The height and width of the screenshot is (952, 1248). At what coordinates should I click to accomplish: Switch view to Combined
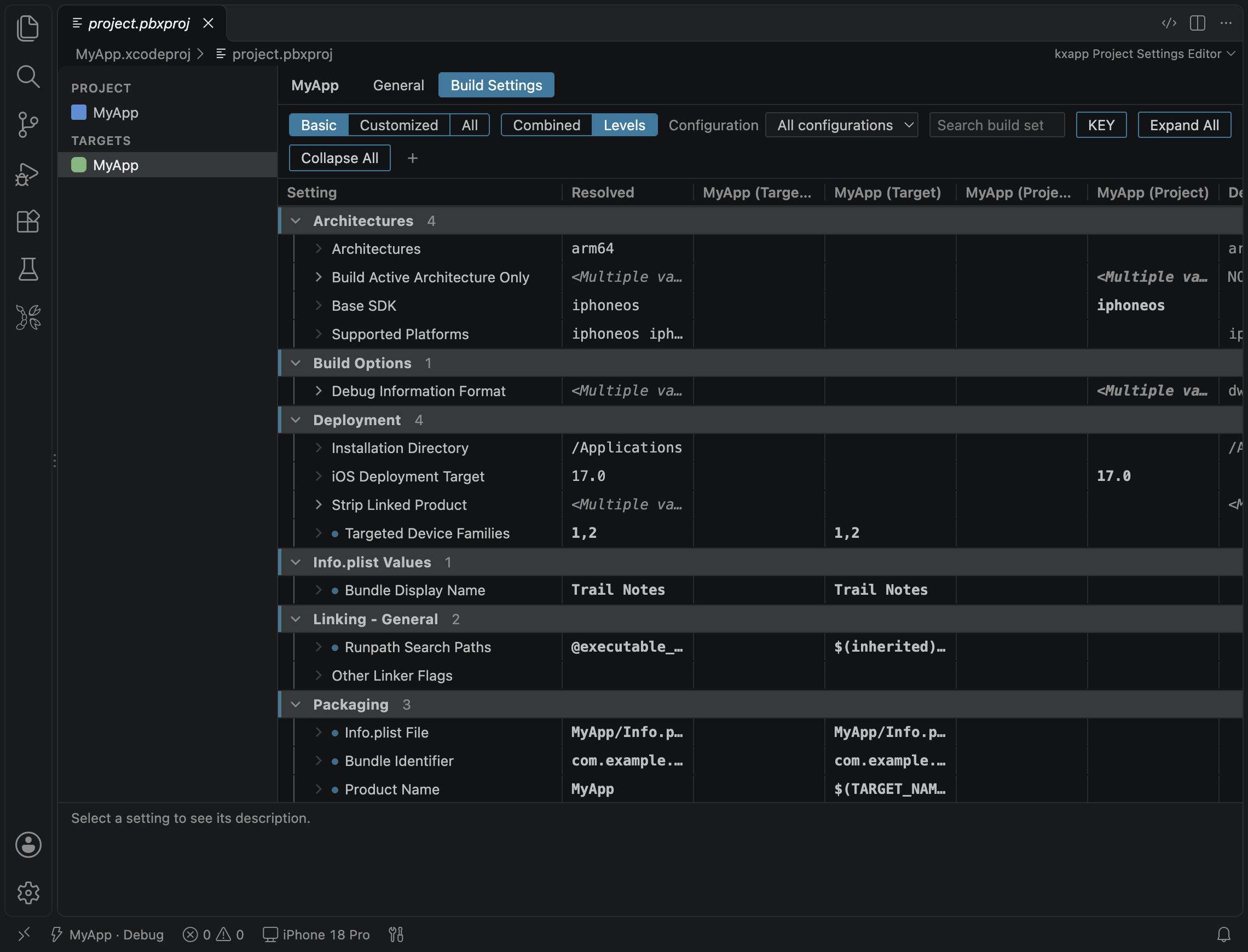click(546, 125)
